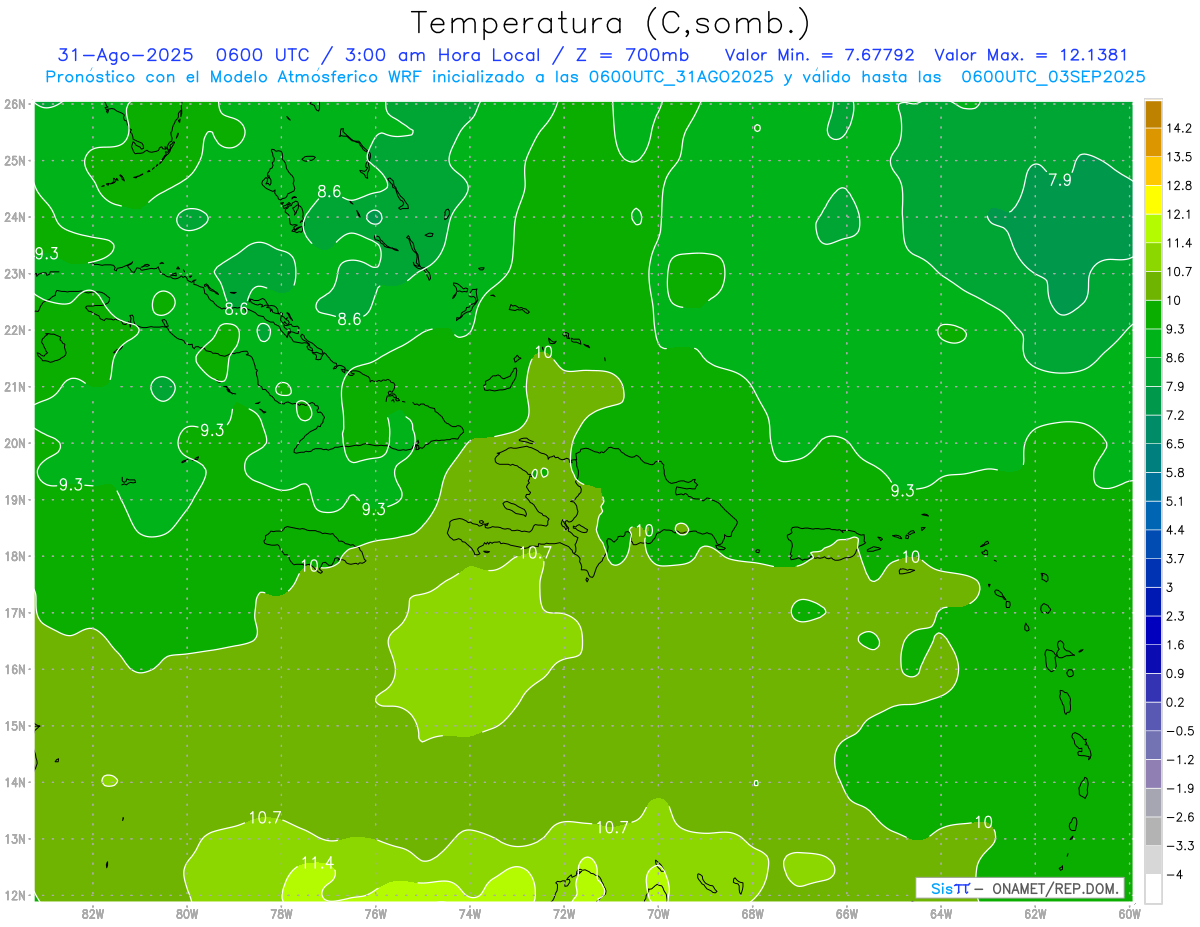Click purple swatch between -1.2 and -0.5
Viewport: 1200px width, 927px height.
tap(1153, 744)
